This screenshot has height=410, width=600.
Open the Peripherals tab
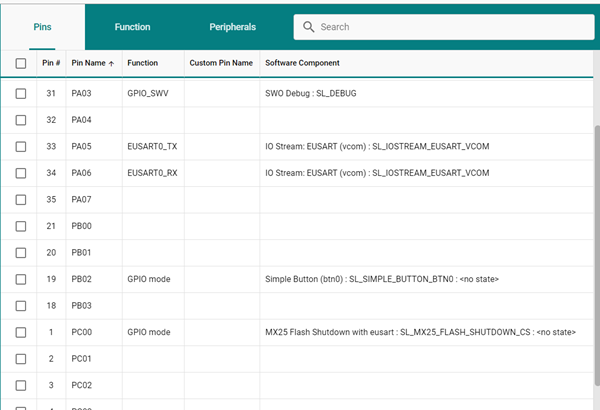tap(232, 27)
